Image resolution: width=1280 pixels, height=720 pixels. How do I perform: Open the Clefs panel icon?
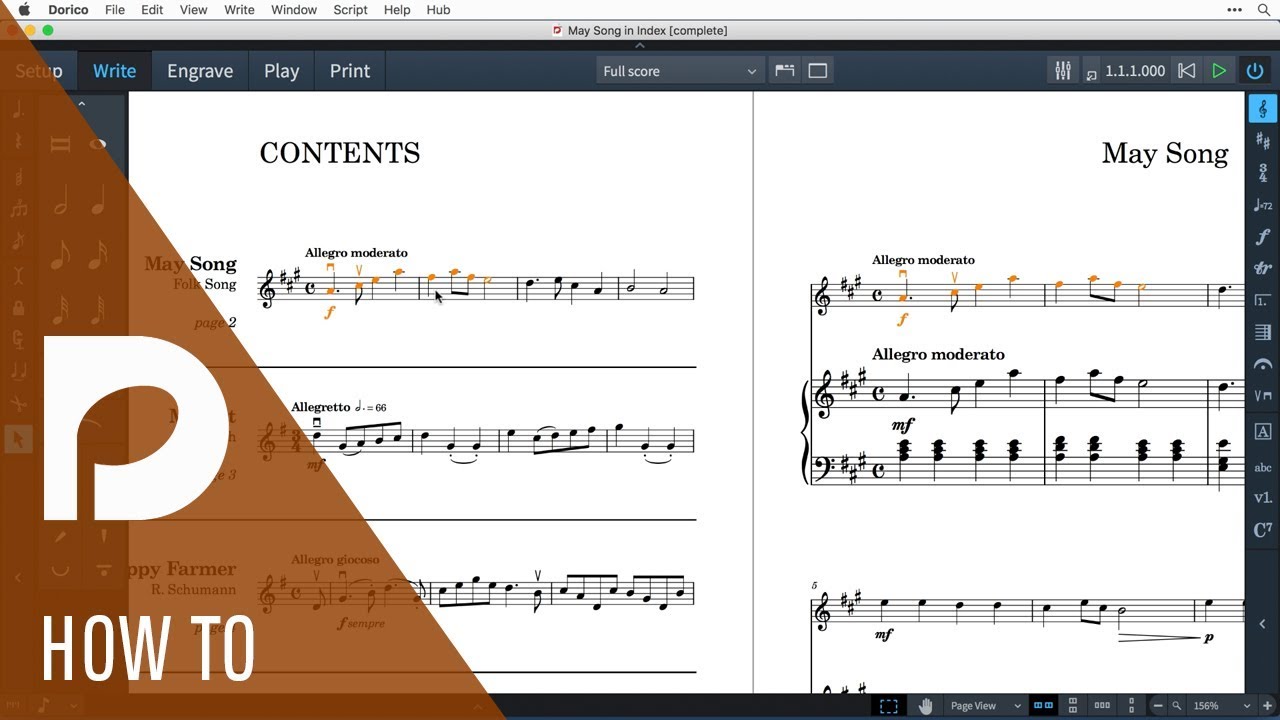[1262, 109]
